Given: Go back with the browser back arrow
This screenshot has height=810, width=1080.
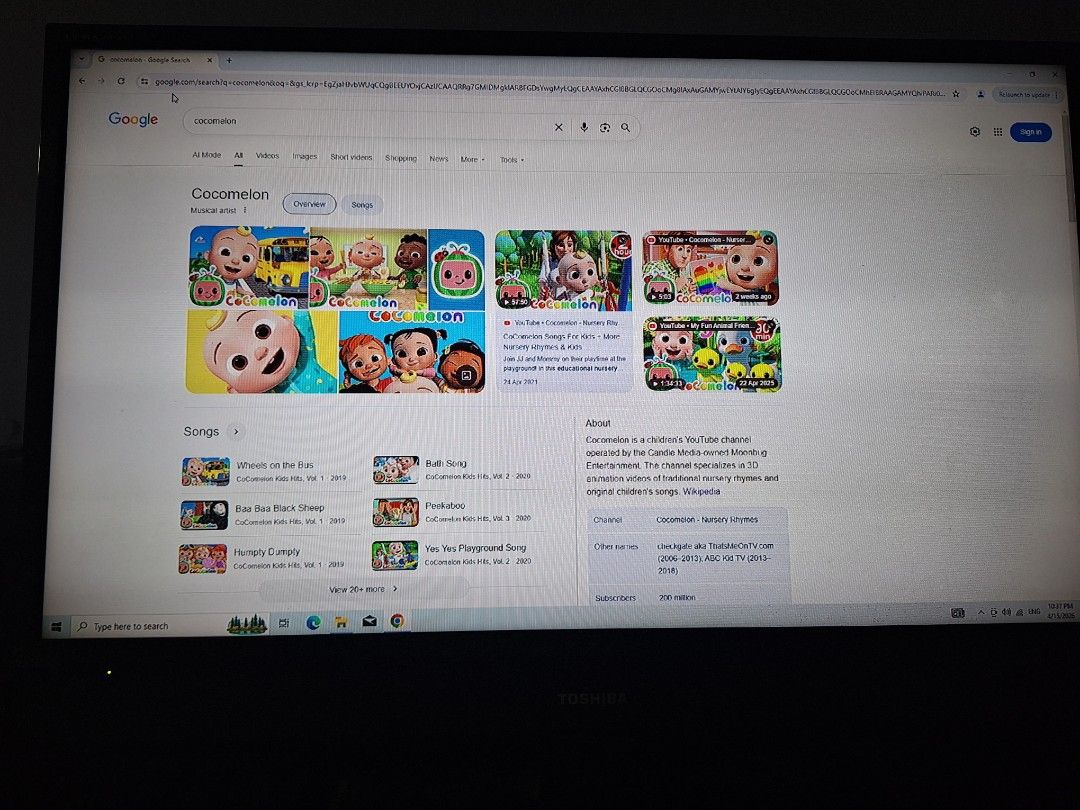Looking at the screenshot, I should point(82,81).
